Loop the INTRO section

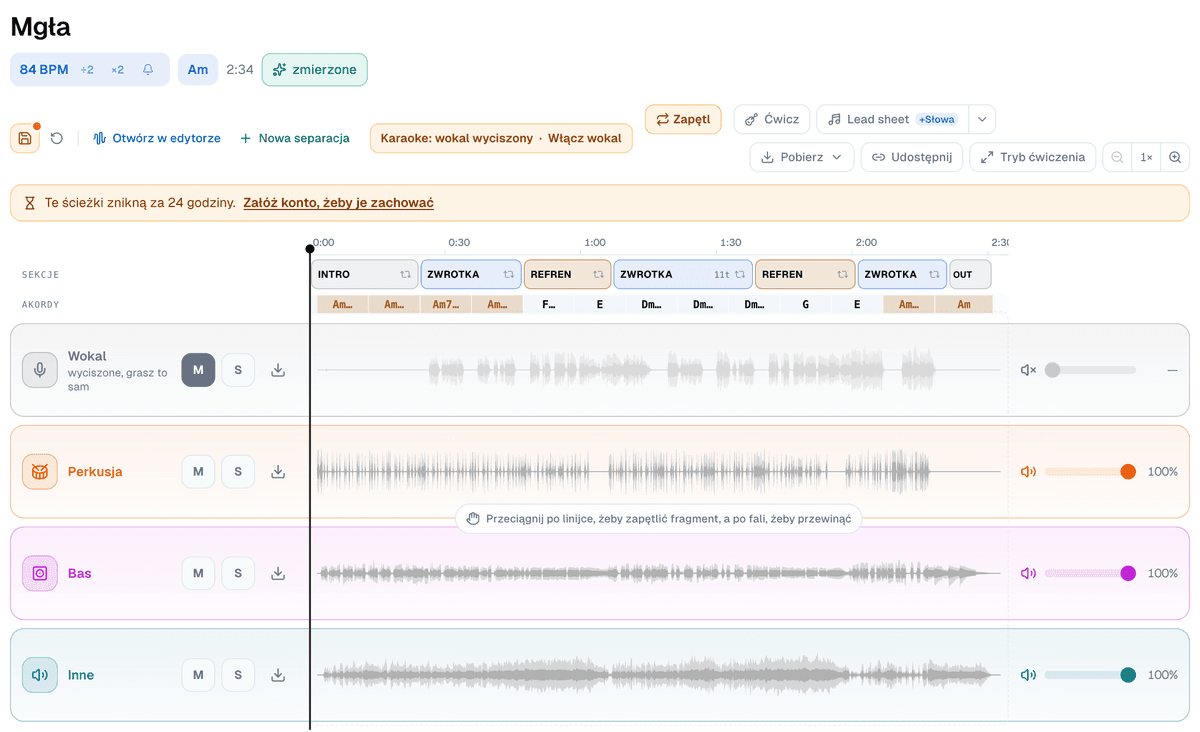point(406,274)
